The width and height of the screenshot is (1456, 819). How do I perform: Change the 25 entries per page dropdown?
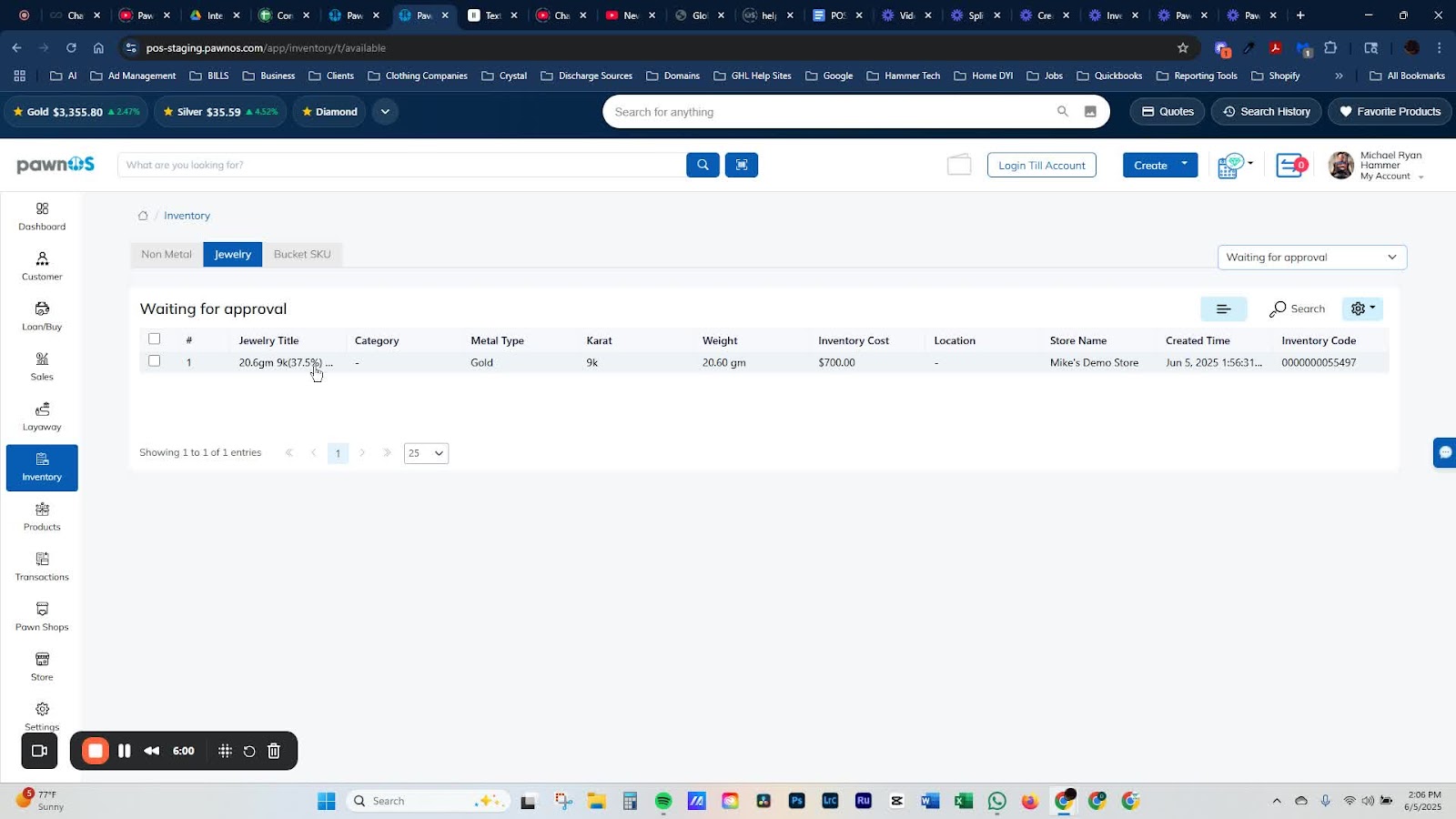click(x=426, y=453)
